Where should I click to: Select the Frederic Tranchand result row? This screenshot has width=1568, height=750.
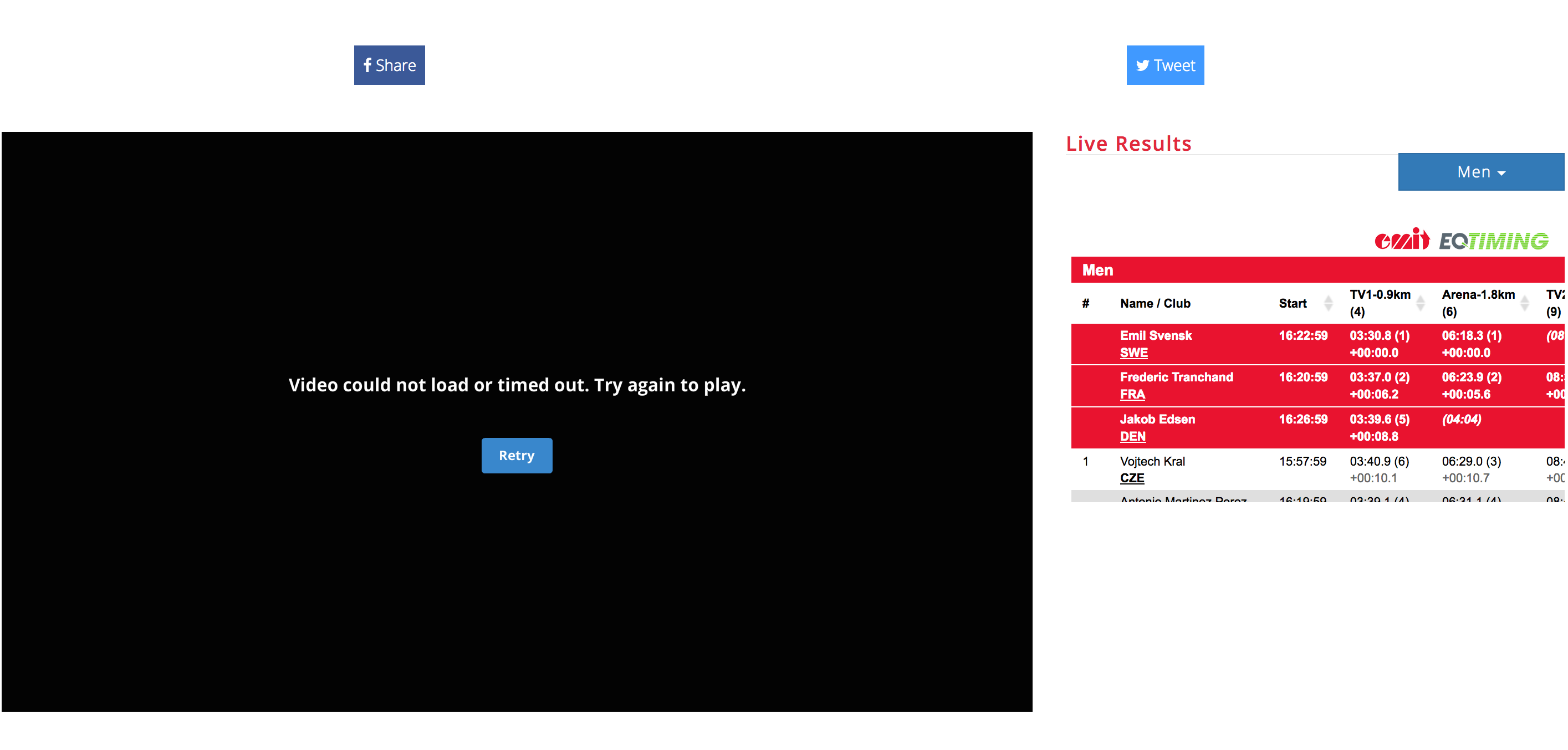pyautogui.click(x=1176, y=377)
